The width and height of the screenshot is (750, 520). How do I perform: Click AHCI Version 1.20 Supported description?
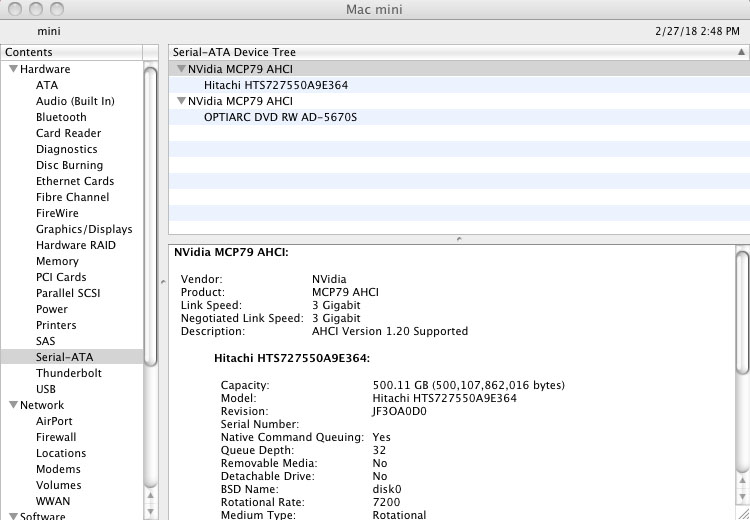(390, 331)
